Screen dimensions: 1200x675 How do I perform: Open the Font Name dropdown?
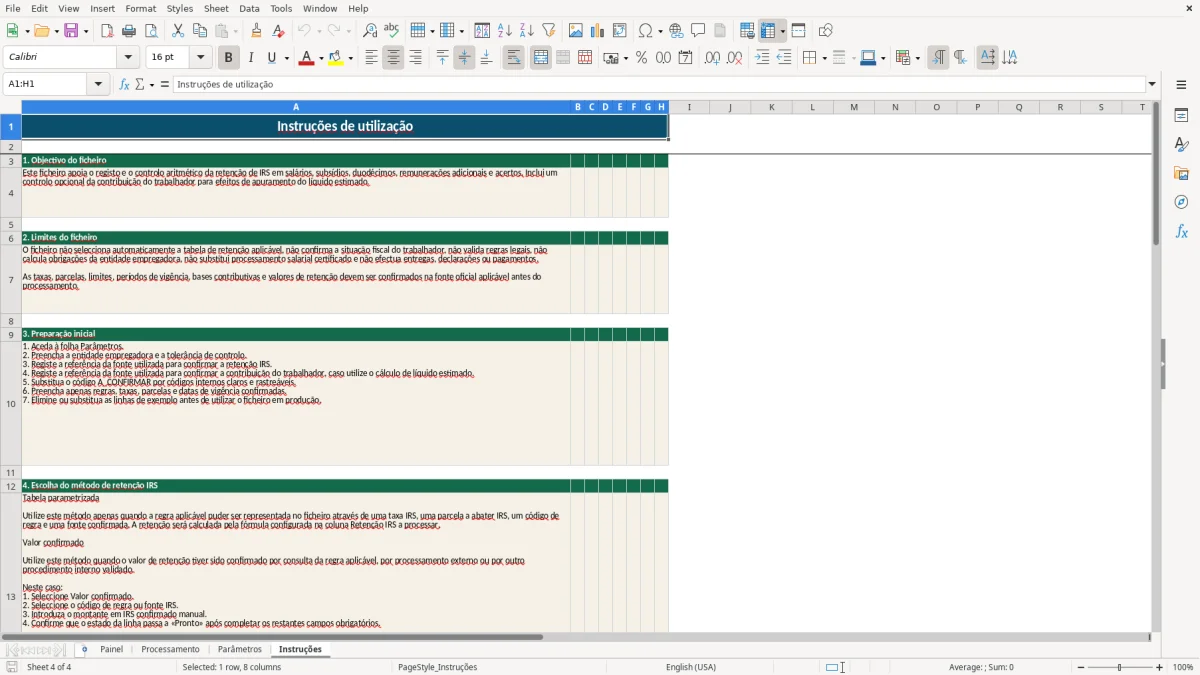pyautogui.click(x=128, y=58)
